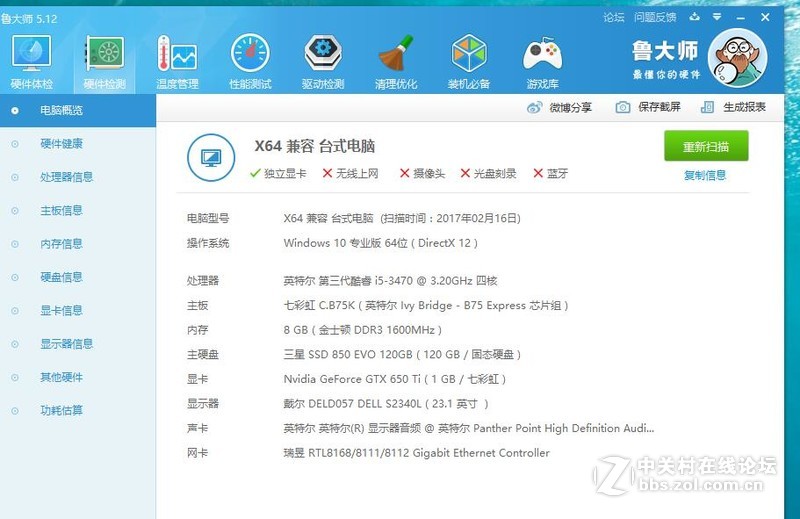Screen dimensions: 800x519
Task: Click the 七彩虹 C.B75K motherboard value
Action: (426, 305)
